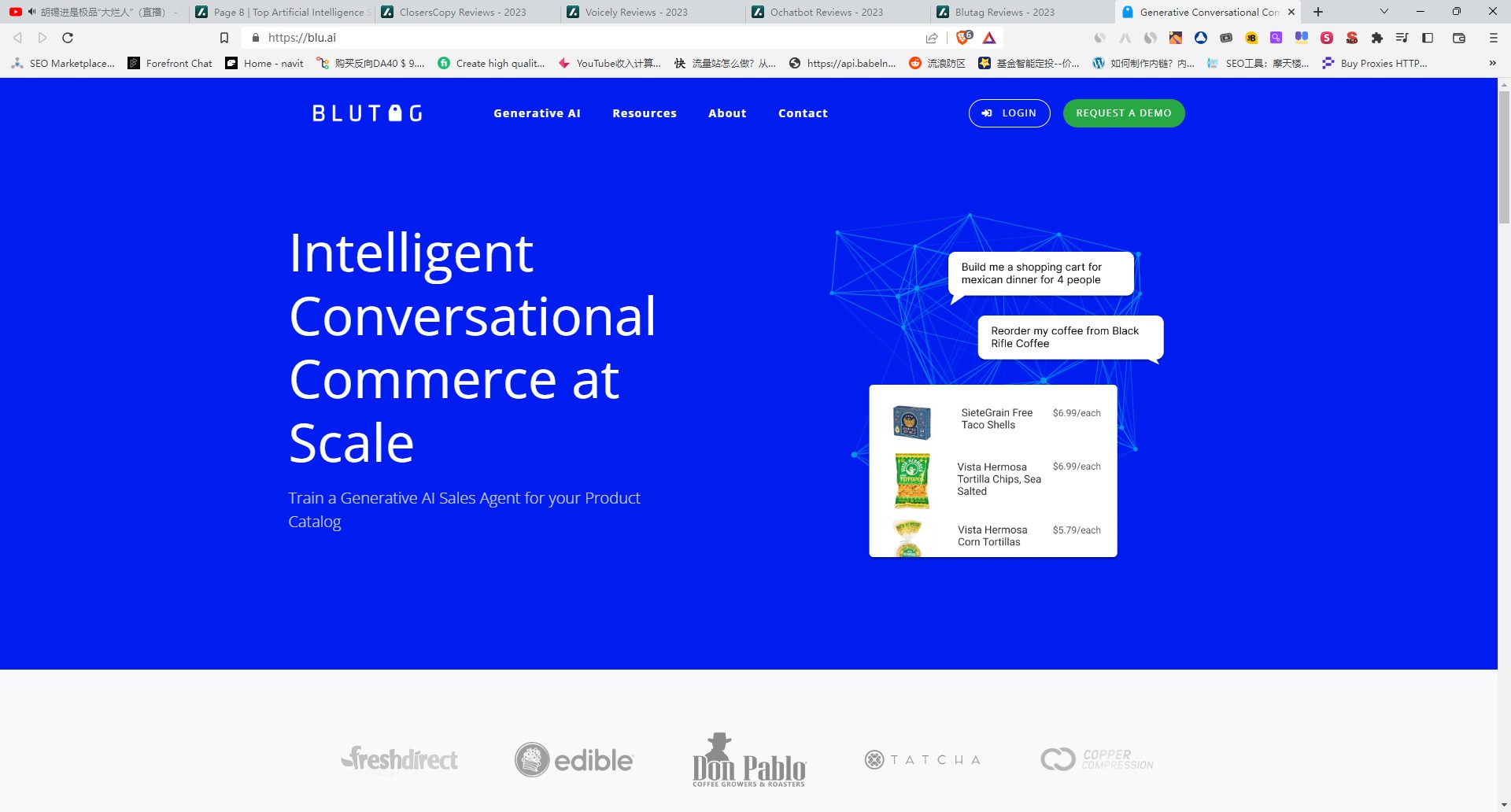The width and height of the screenshot is (1511, 812).
Task: Switch to the Blutag Reviews - 2023 tab
Action: 1004,12
